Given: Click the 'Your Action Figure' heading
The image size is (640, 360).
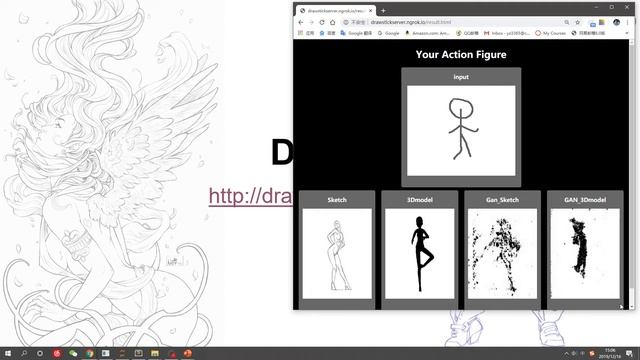Looking at the screenshot, I should pos(461,55).
